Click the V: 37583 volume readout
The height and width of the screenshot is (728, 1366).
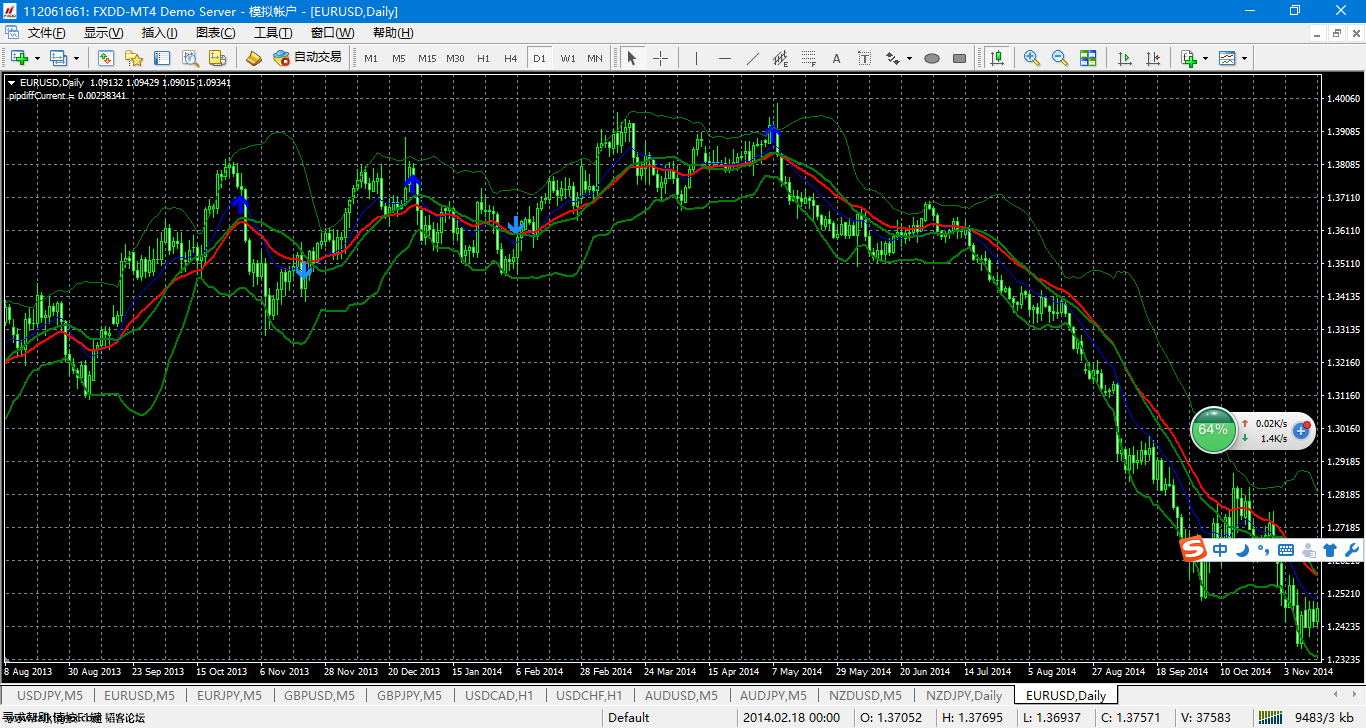(1206, 718)
